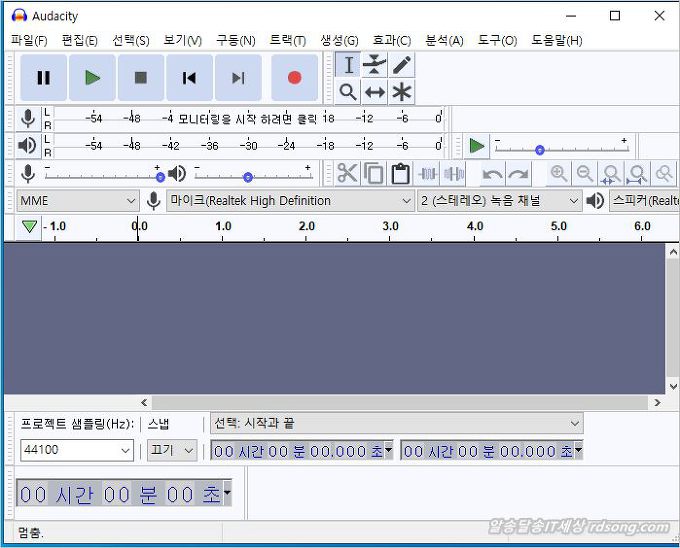Image resolution: width=680 pixels, height=548 pixels.
Task: Click the Trim audio icon
Action: click(x=428, y=173)
